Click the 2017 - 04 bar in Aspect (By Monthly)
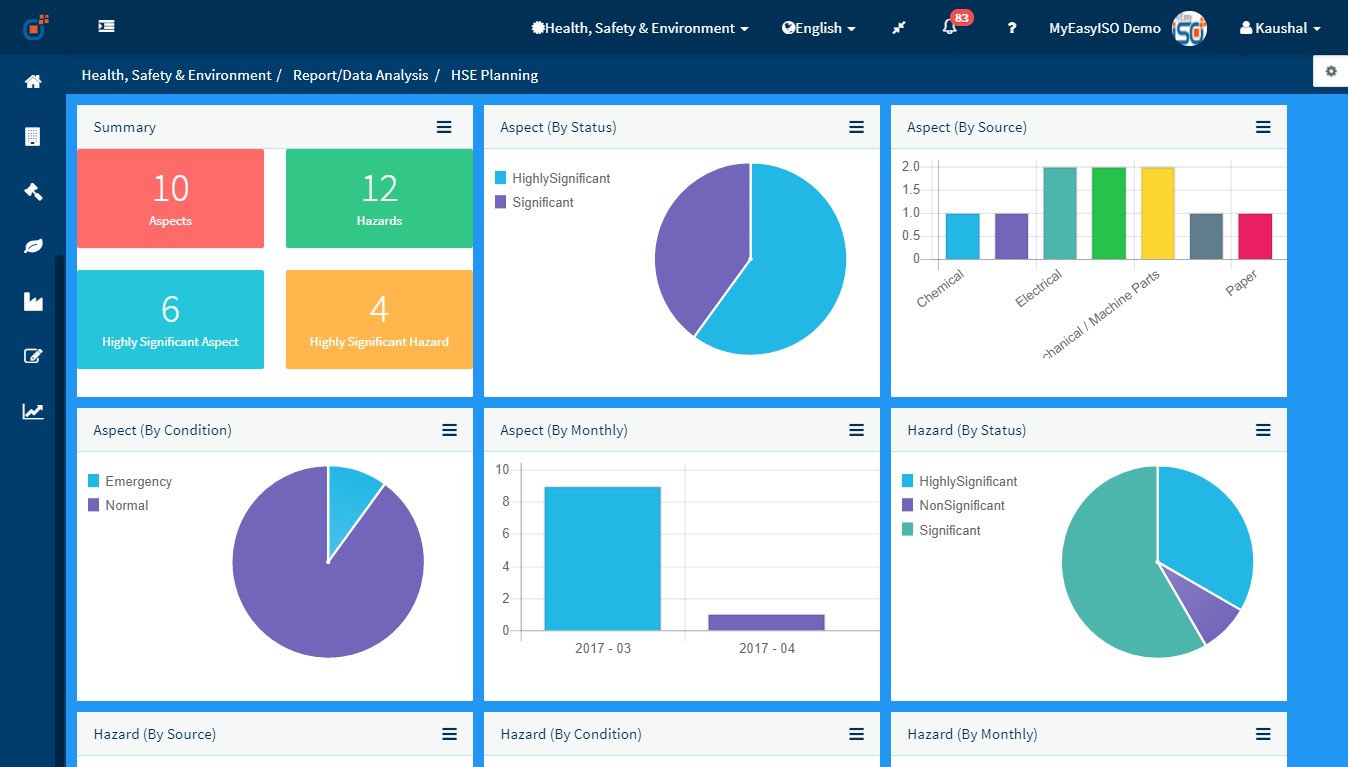 766,622
